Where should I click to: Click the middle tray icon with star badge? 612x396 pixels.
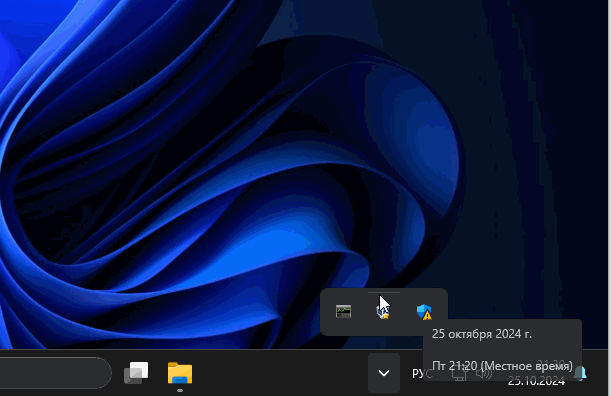383,312
